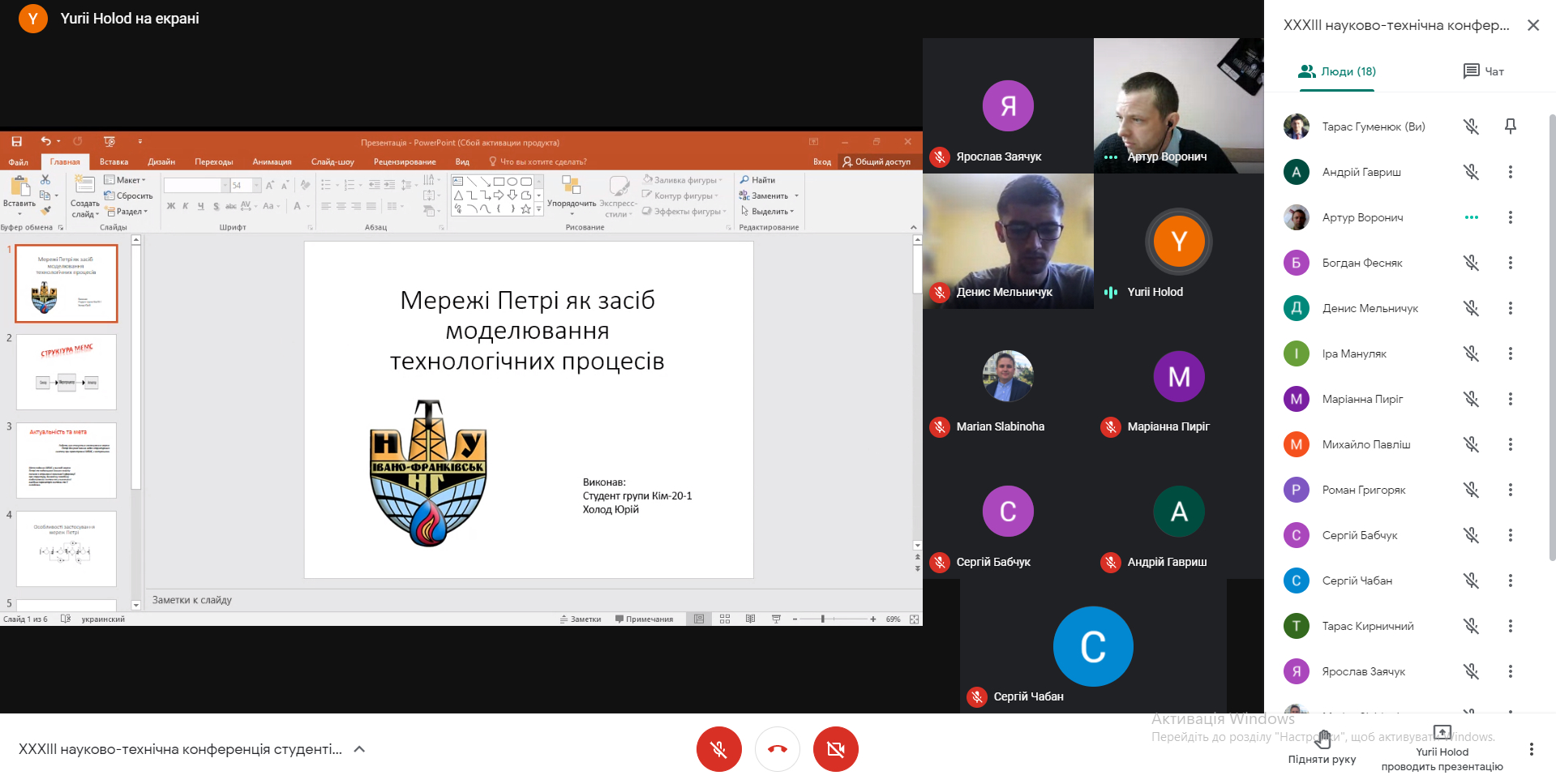Click the red hang up call button
This screenshot has height=784, width=1556.
(777, 749)
